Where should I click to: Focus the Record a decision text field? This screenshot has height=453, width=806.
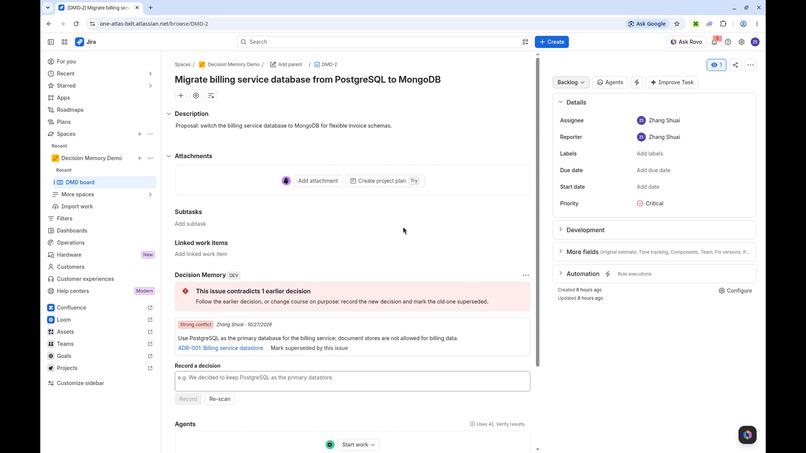(352, 381)
